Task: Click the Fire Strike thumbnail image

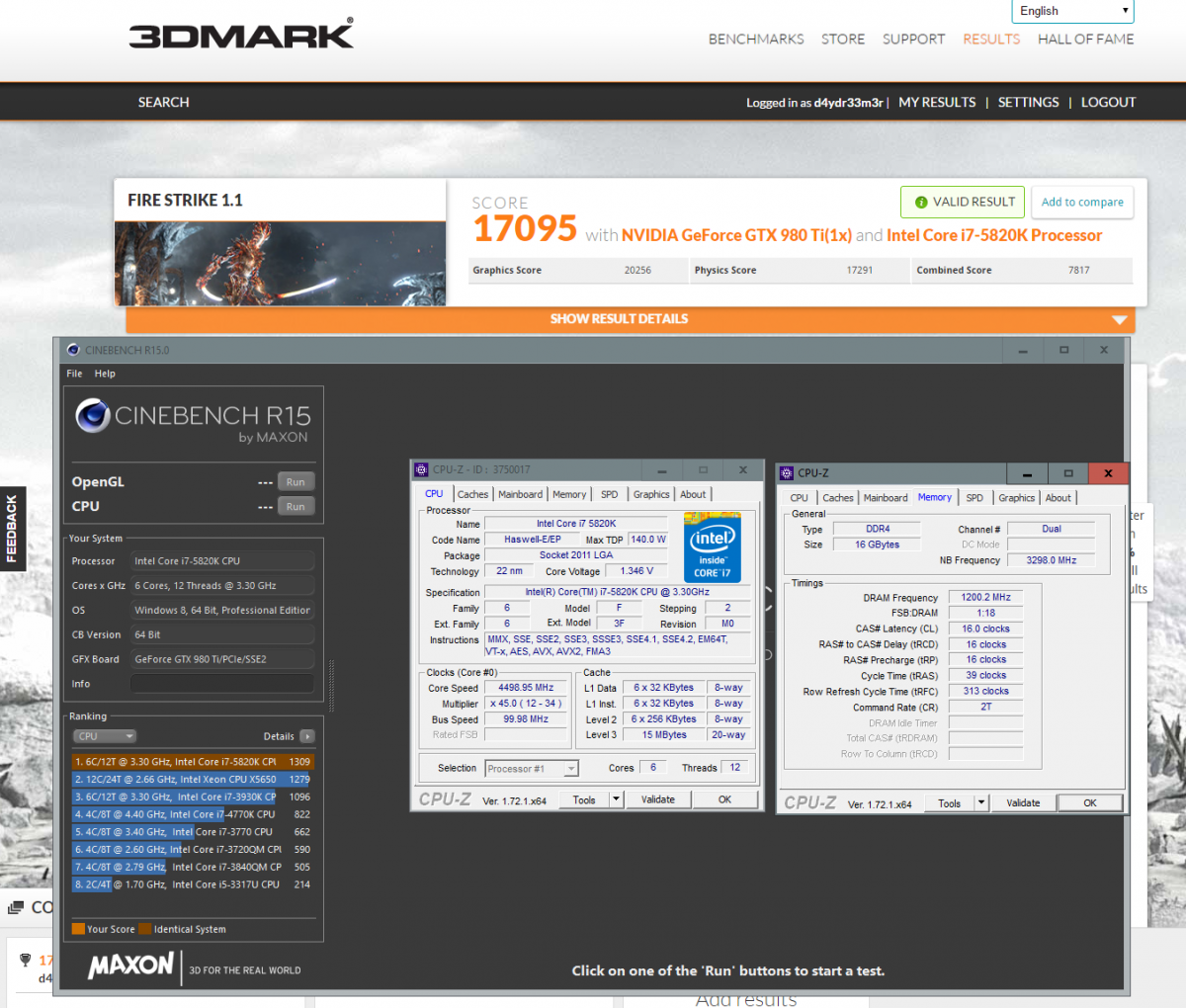Action: [281, 264]
